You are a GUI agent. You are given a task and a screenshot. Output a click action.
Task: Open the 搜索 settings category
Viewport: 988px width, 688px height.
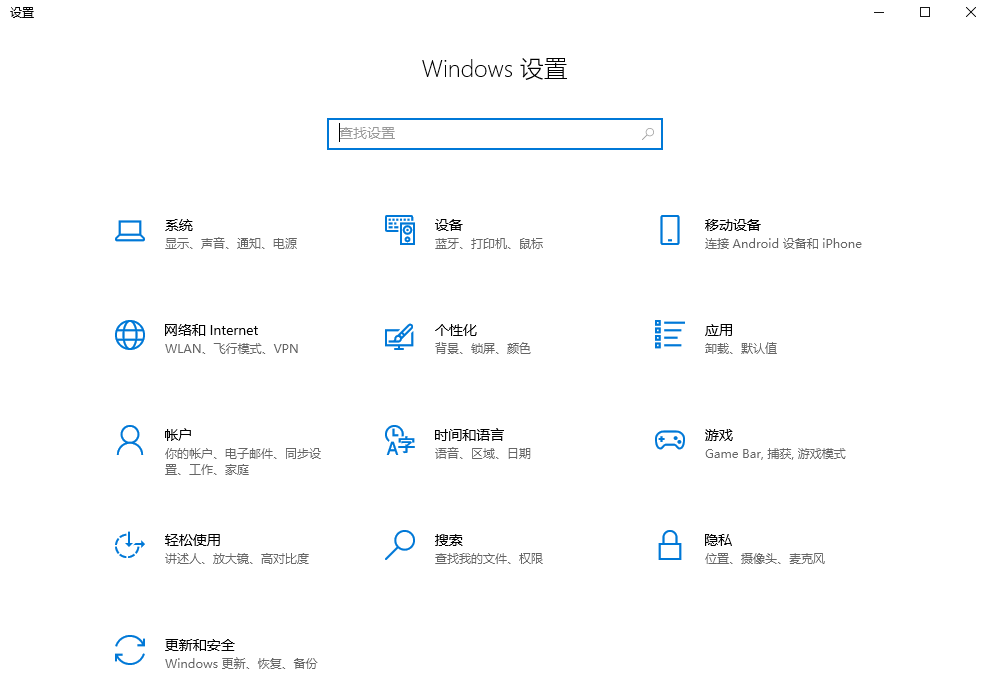tap(450, 539)
